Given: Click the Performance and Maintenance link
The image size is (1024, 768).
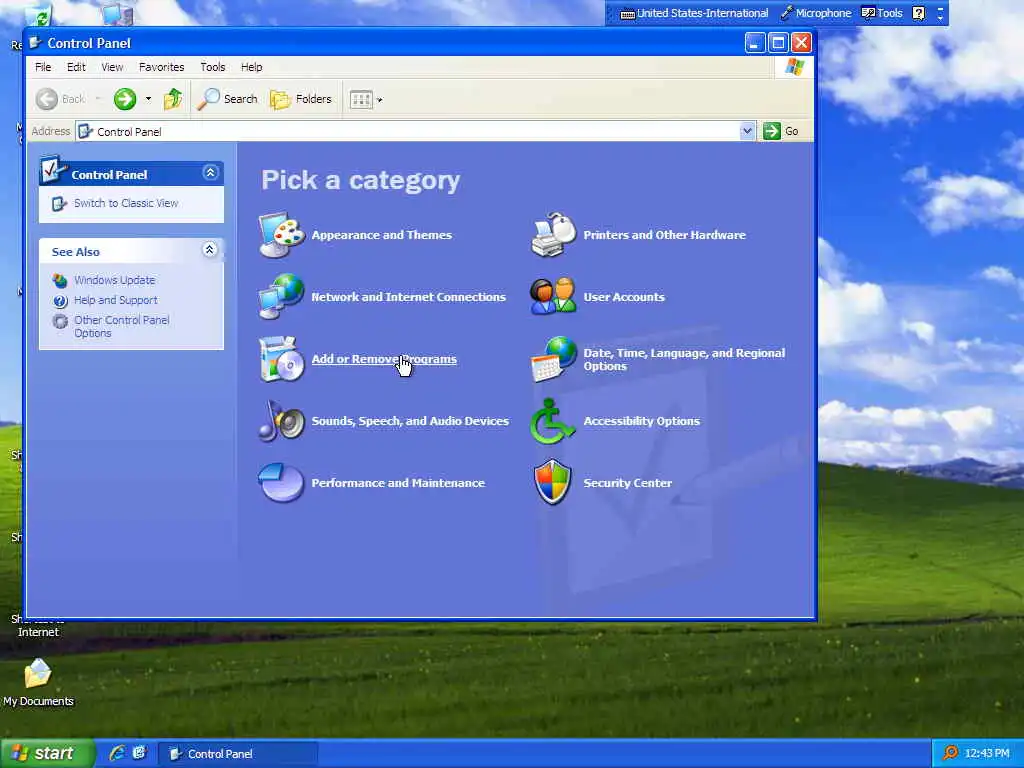Looking at the screenshot, I should coord(398,483).
